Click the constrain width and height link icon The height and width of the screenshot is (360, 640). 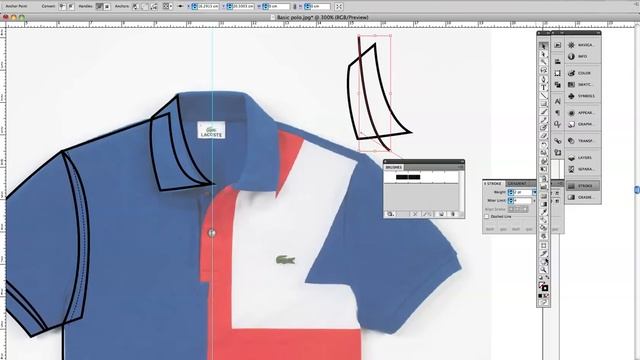[x=295, y=7]
